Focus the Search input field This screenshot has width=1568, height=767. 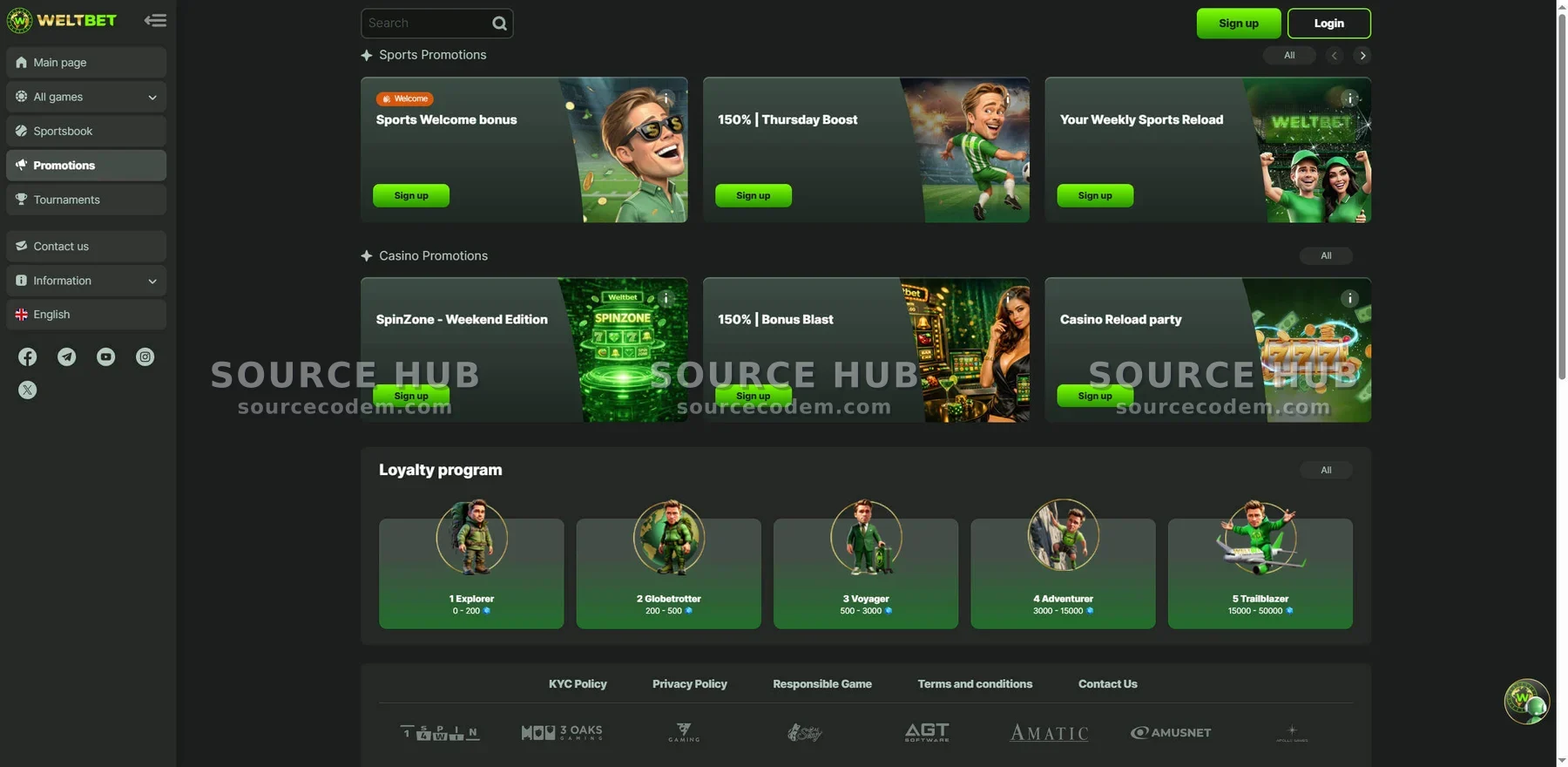pos(427,24)
